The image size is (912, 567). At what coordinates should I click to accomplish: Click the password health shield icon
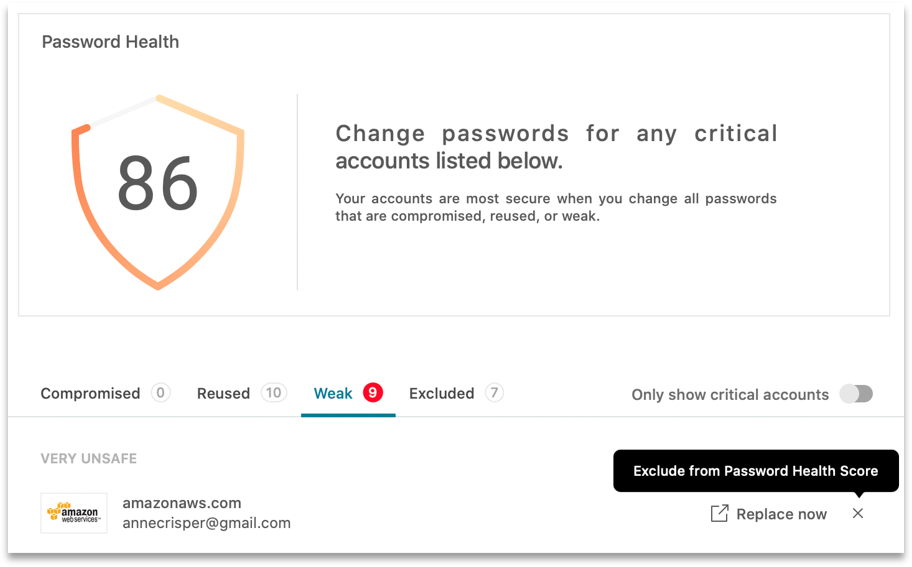point(158,192)
